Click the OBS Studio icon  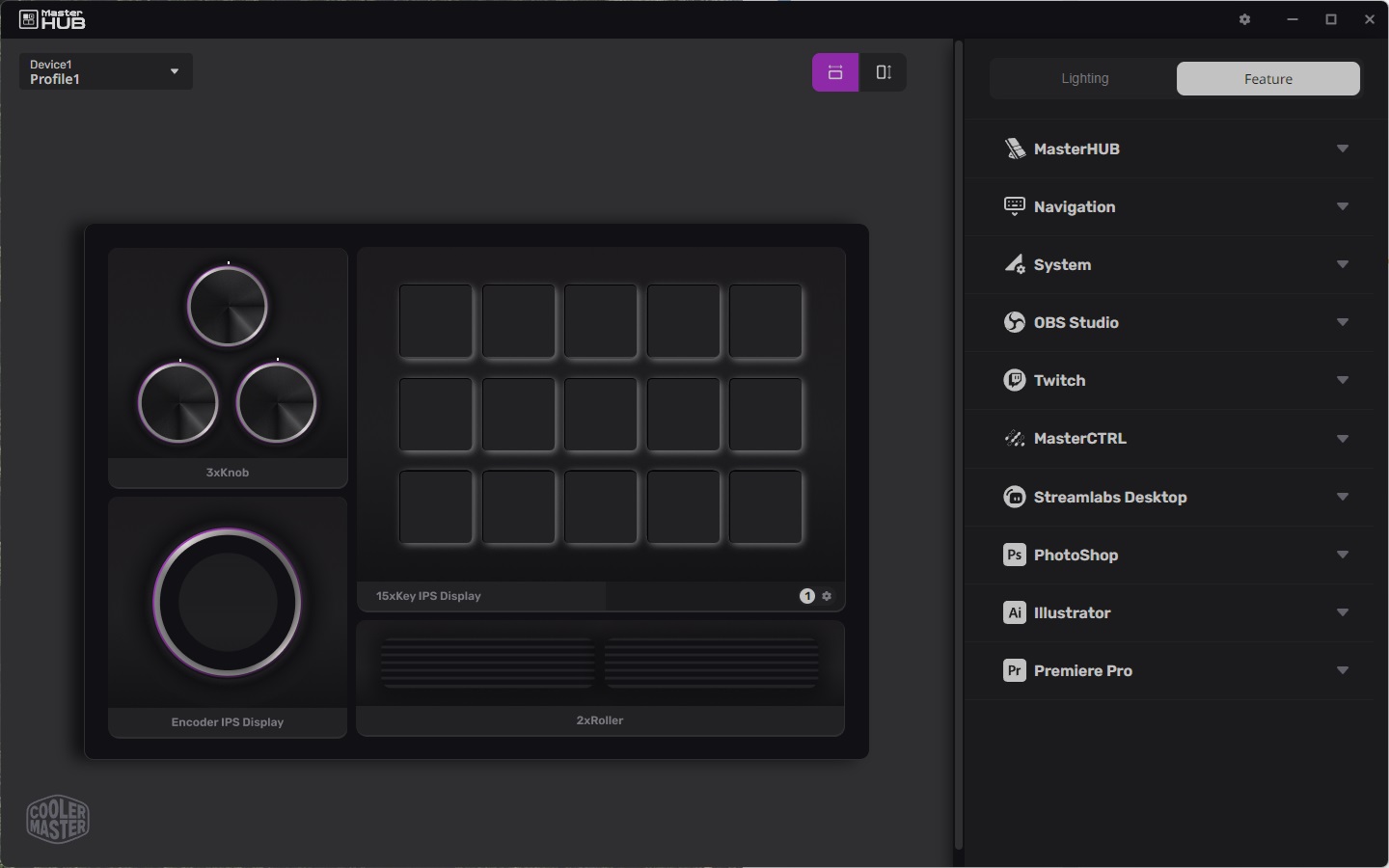pos(1015,322)
